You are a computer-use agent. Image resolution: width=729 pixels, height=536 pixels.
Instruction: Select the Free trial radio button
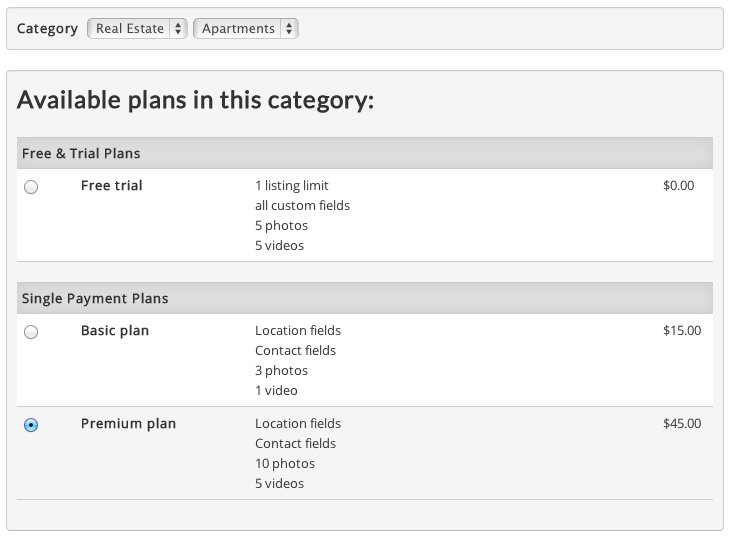tap(31, 187)
